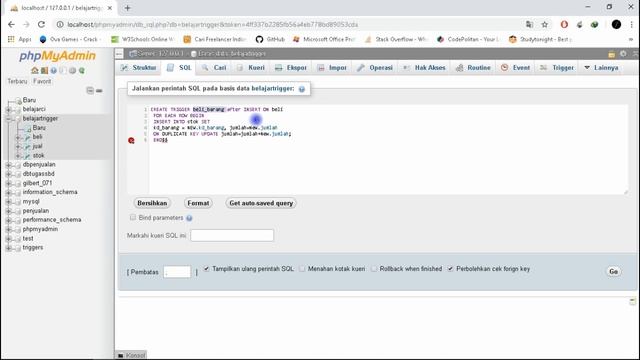This screenshot has width=640, height=360.
Task: Click Get auto-saved query button
Action: coord(261,203)
